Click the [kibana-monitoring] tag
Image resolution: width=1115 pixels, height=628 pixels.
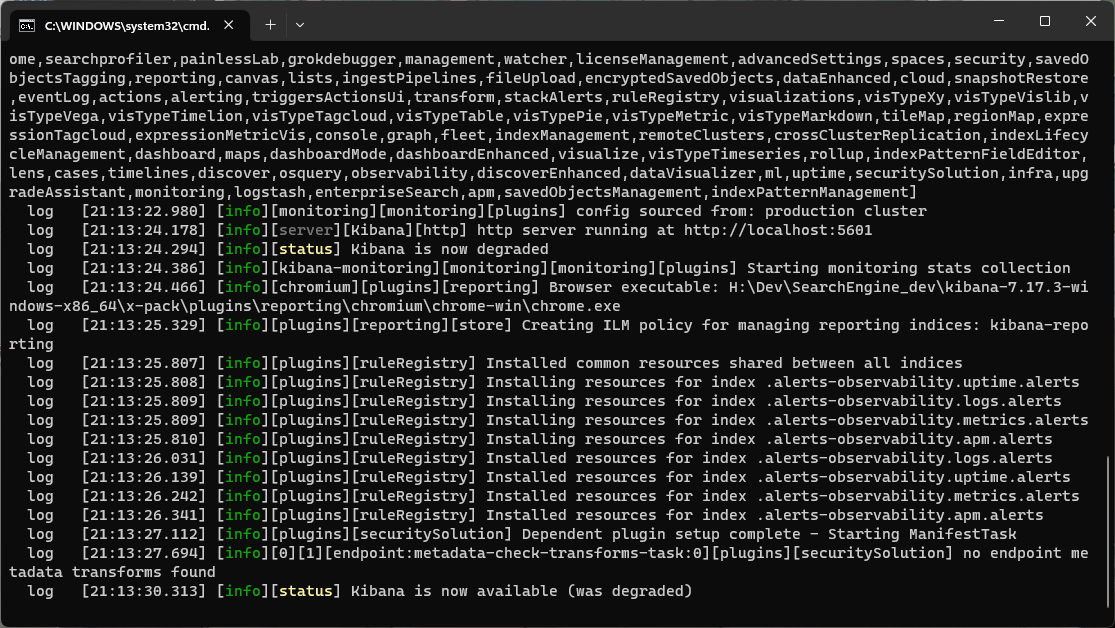pyautogui.click(x=356, y=268)
